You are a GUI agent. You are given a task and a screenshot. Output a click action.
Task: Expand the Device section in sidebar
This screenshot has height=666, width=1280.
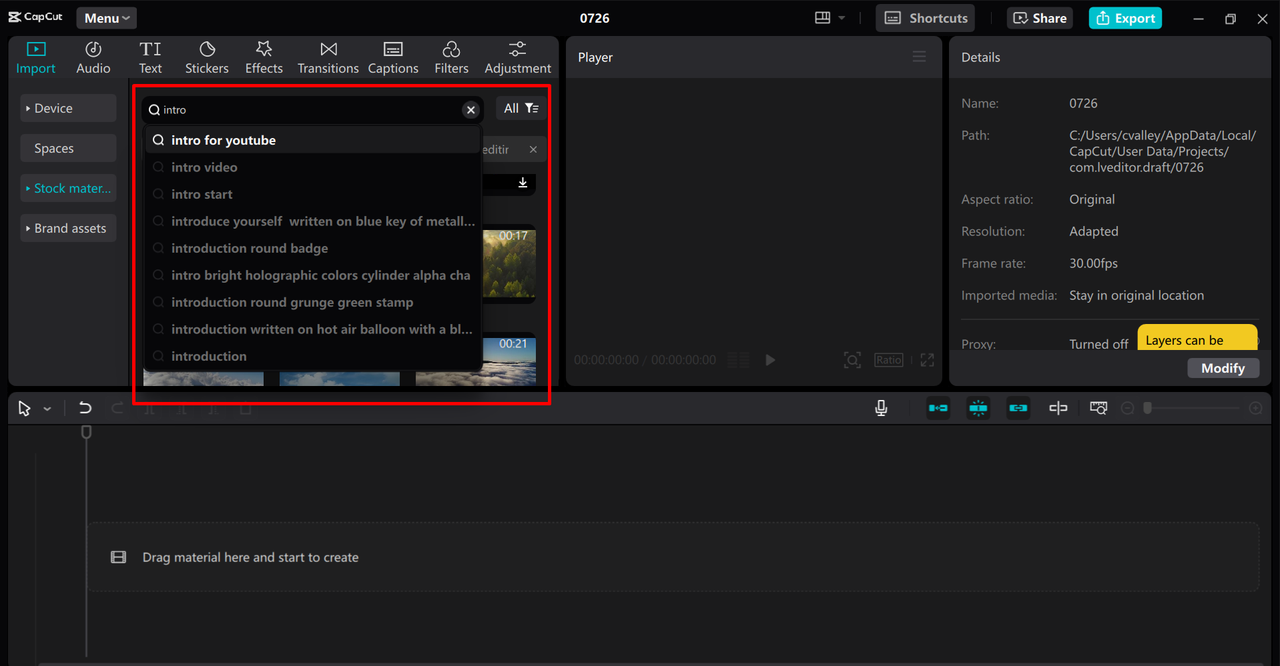[x=68, y=108]
